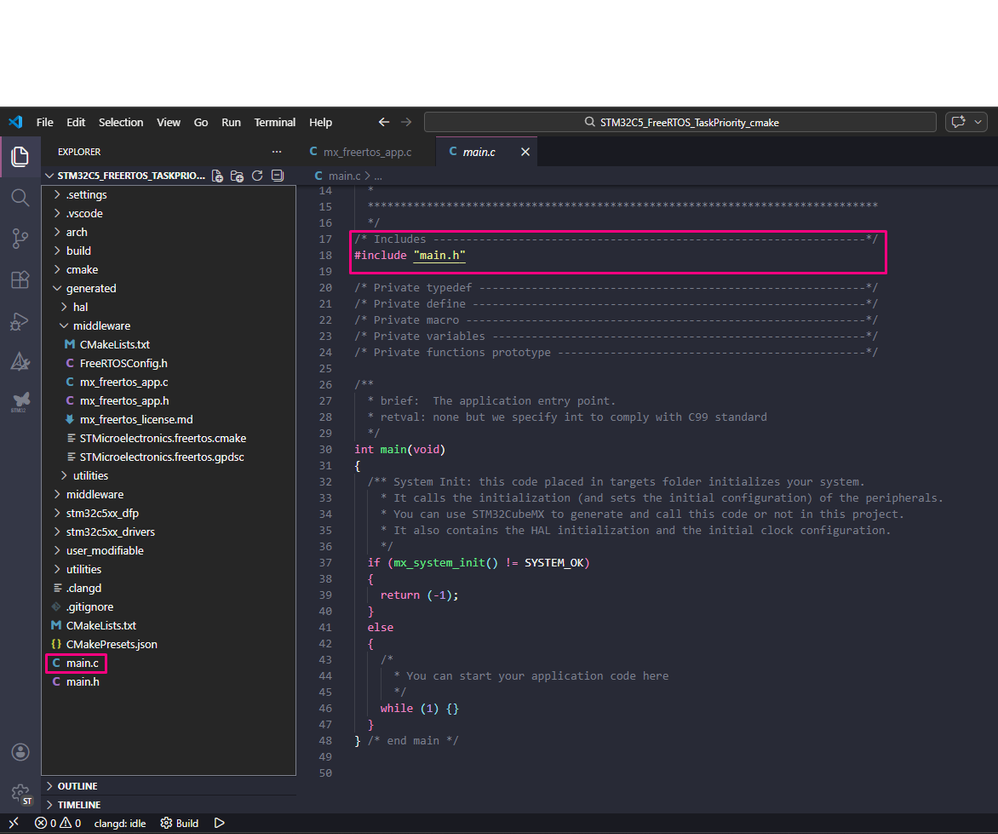Viewport: 998px width, 834px height.
Task: Expand the cmake folder
Action: point(169,270)
